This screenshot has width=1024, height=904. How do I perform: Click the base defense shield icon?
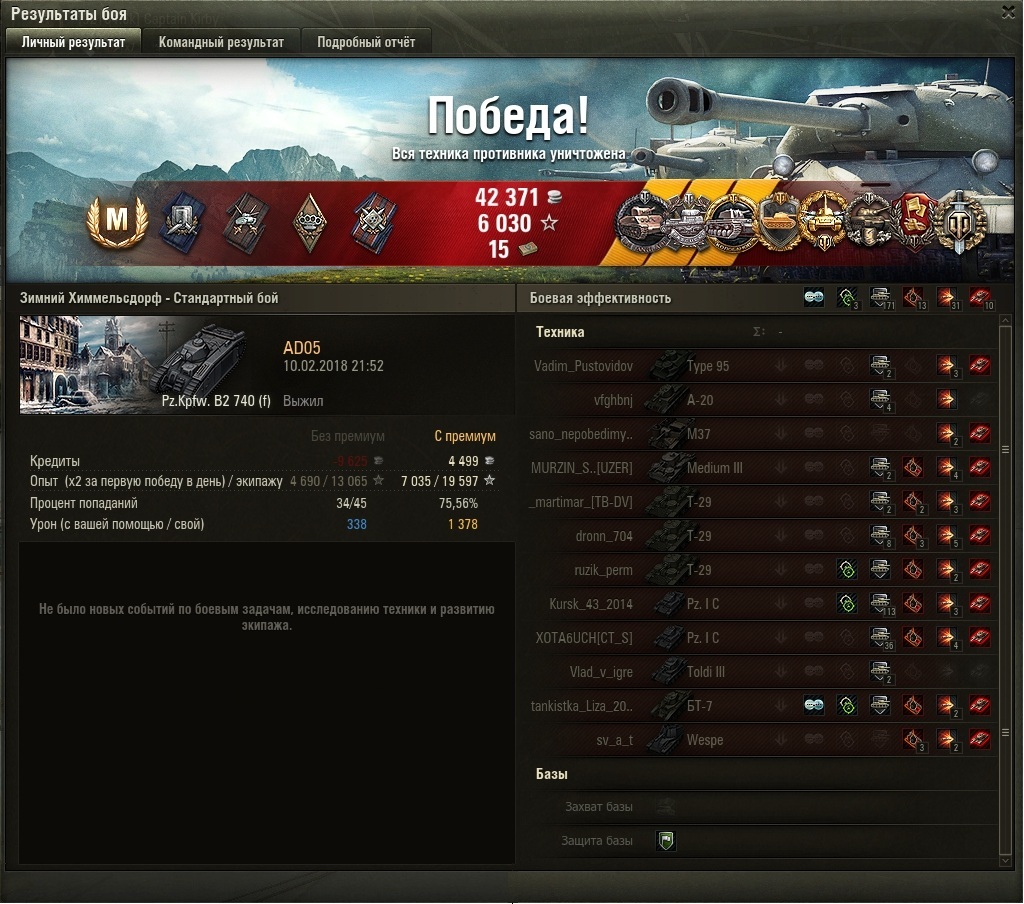pos(665,841)
